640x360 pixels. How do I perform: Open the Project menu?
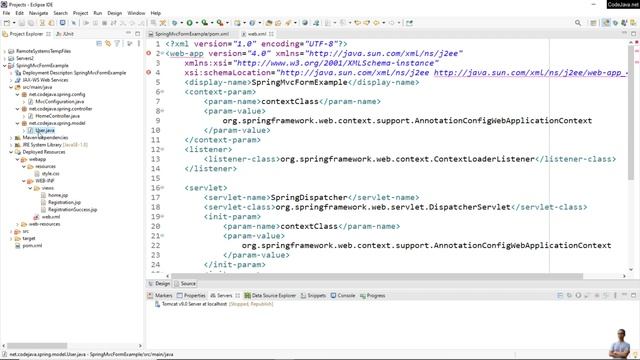coord(80,13)
